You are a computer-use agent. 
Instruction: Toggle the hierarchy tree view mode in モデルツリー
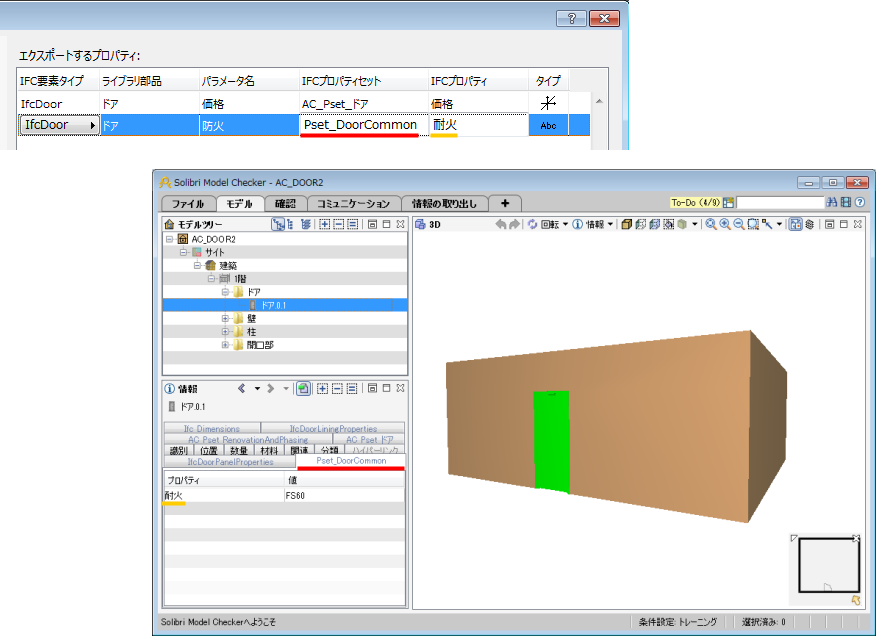278,224
